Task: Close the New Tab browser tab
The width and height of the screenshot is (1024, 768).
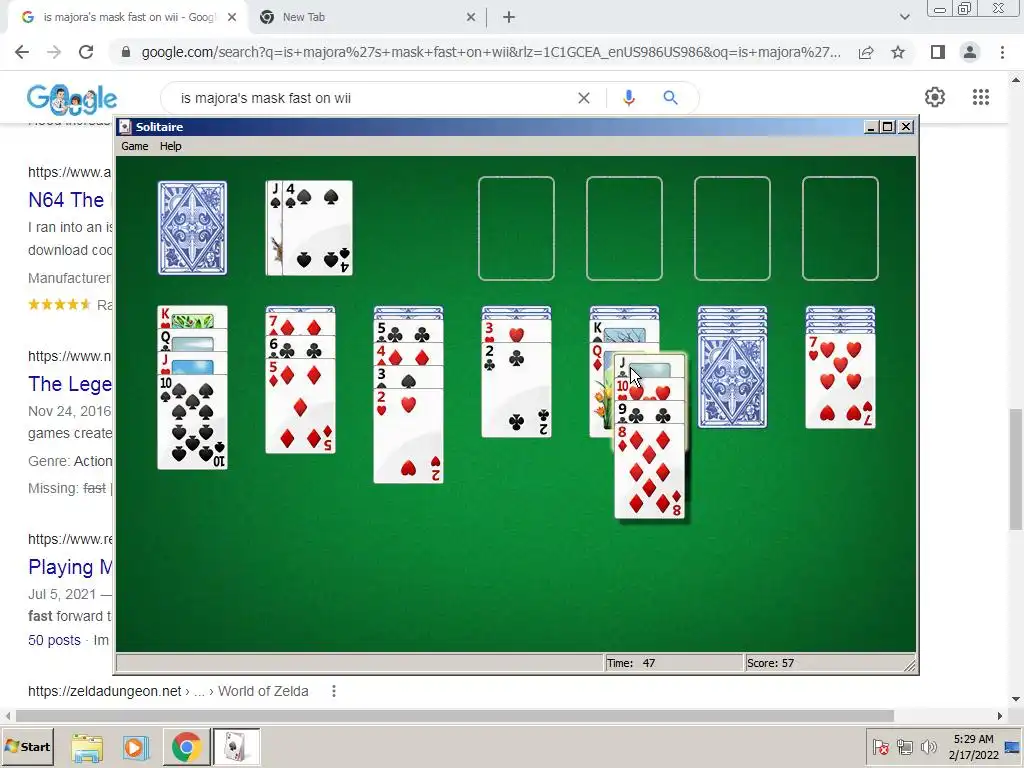Action: [471, 18]
